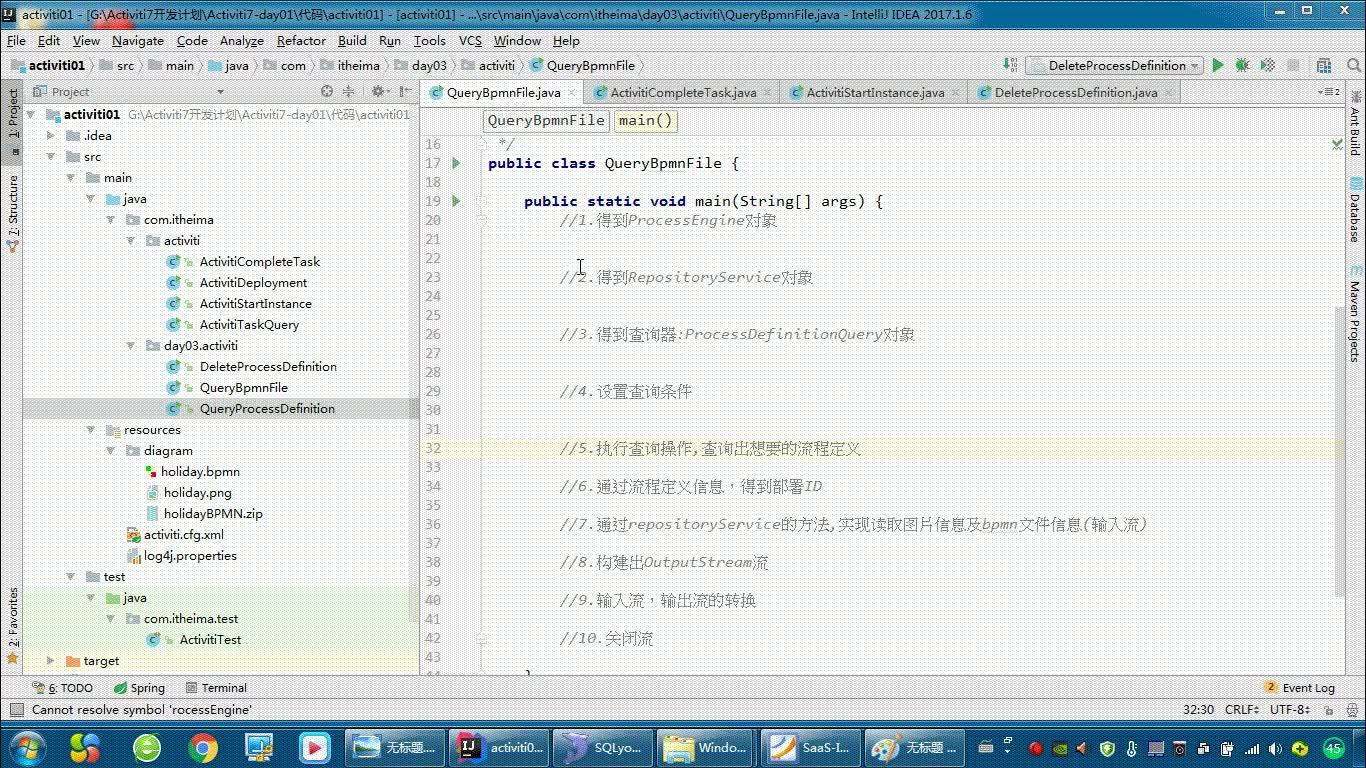
Task: Toggle the Ant Build side panel
Action: point(1355,123)
